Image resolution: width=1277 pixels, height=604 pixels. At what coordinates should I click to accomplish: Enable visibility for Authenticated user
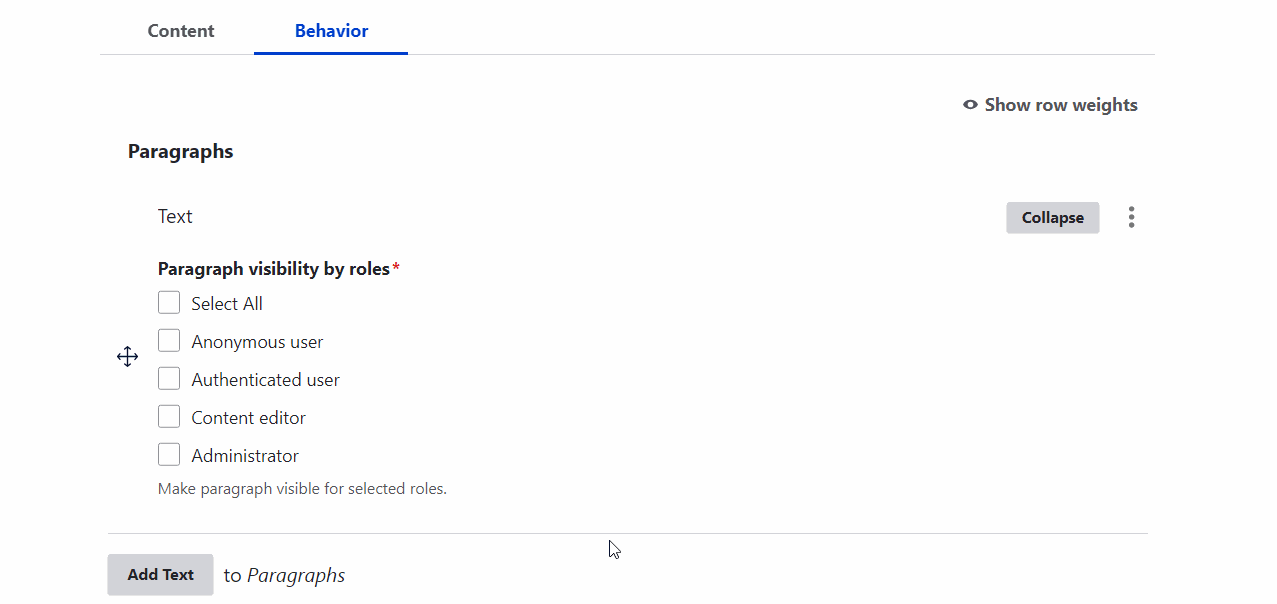[x=169, y=377]
